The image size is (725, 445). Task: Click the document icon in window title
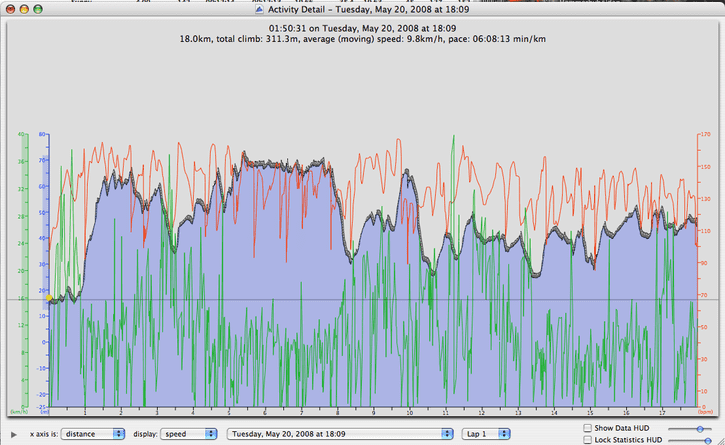click(259, 9)
